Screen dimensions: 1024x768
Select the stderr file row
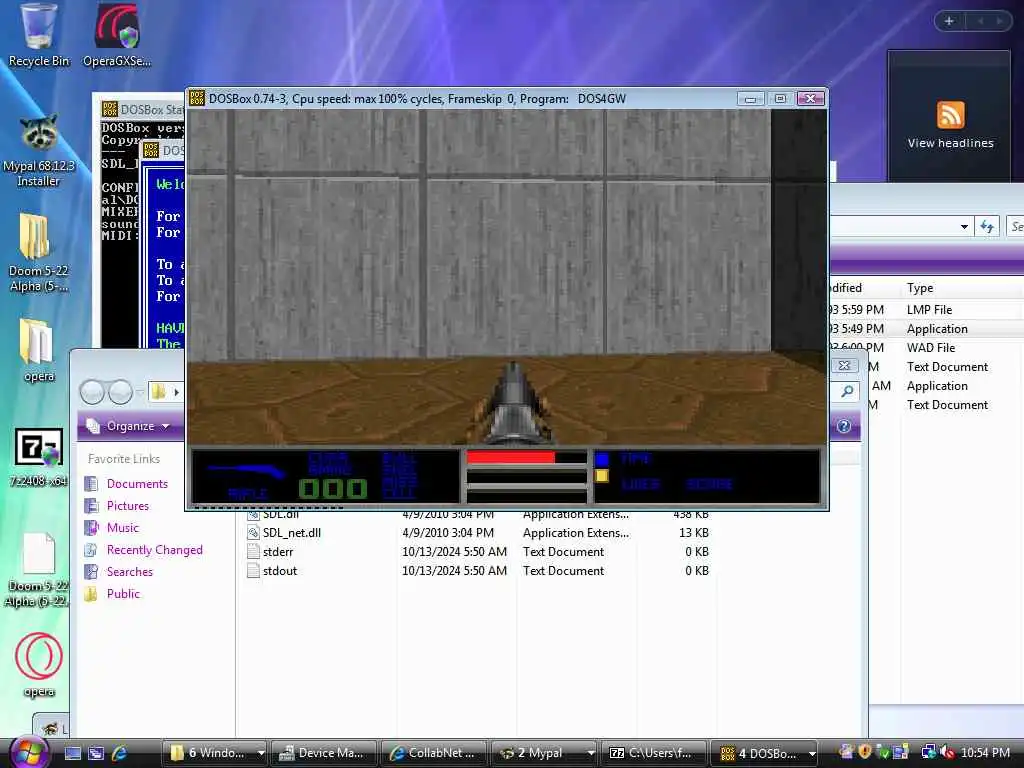click(x=478, y=552)
